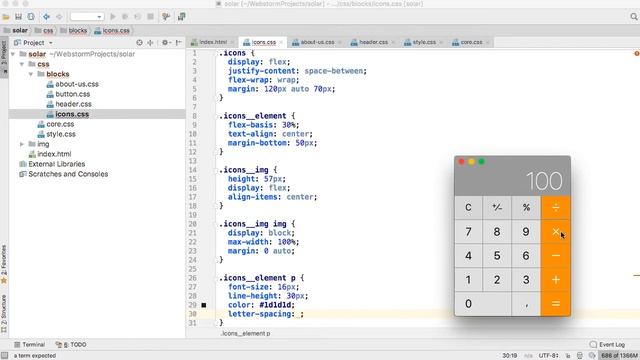Screen dimensions: 640x360
Task: Click the green Run icon
Action: [x=113, y=17]
